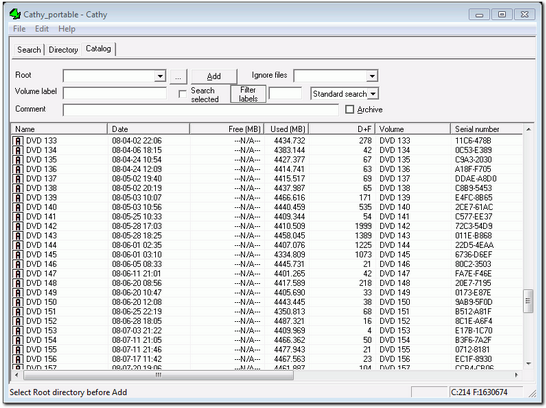
Task: Click used size 4487.321
Action: [x=289, y=321]
